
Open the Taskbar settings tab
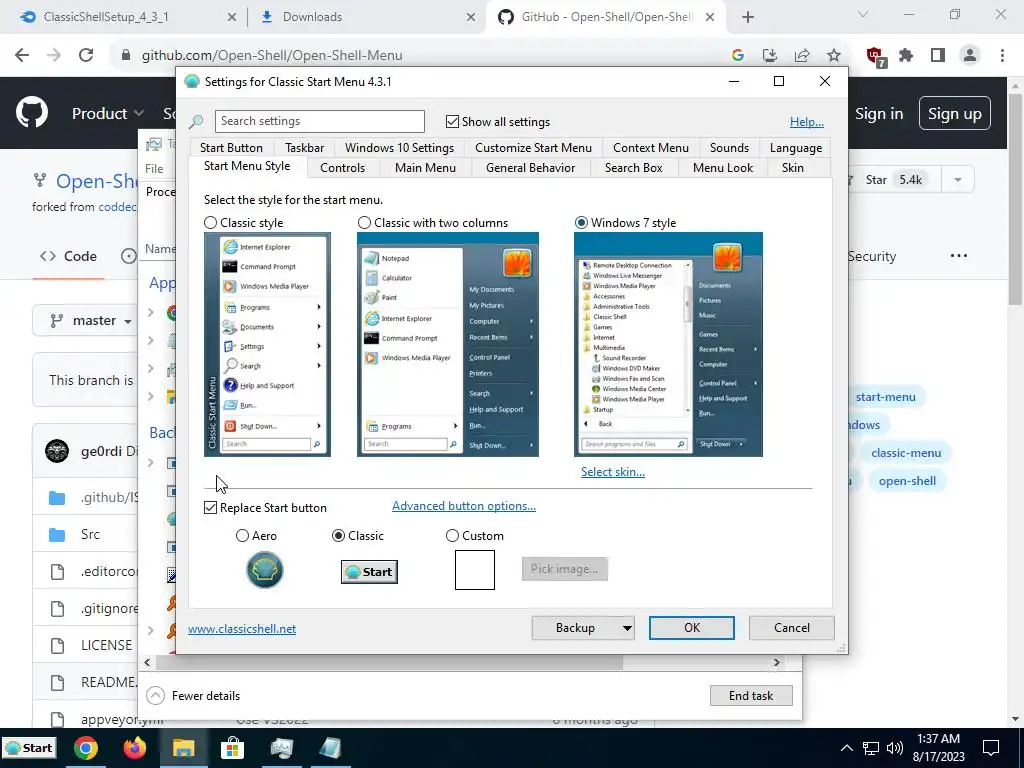(x=304, y=148)
